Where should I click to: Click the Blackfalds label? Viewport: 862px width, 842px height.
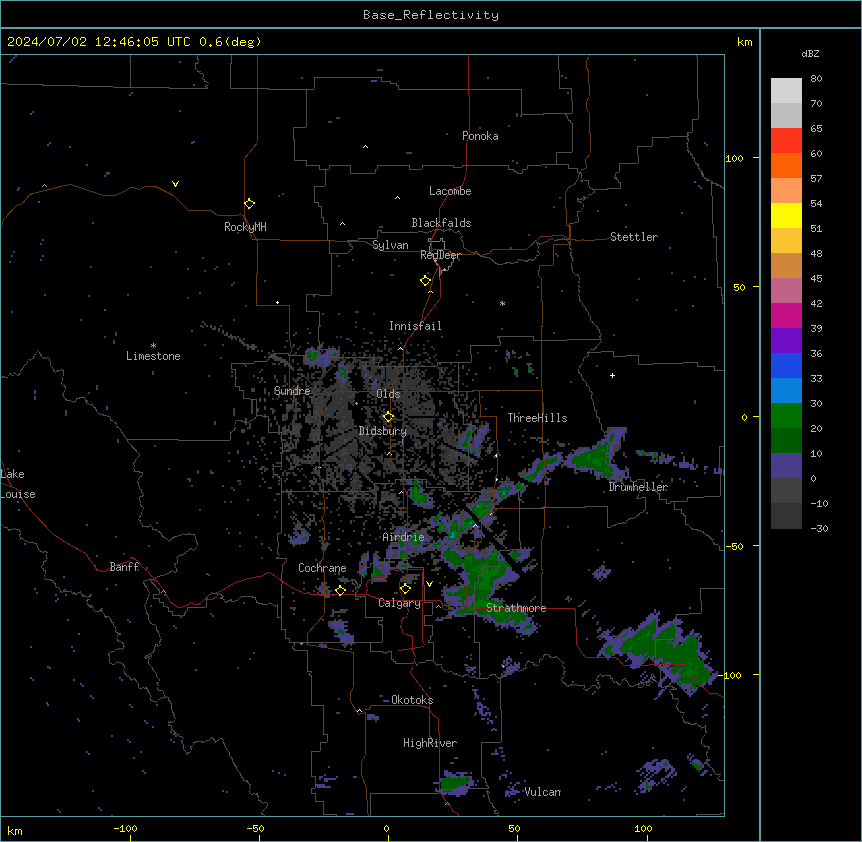441,223
